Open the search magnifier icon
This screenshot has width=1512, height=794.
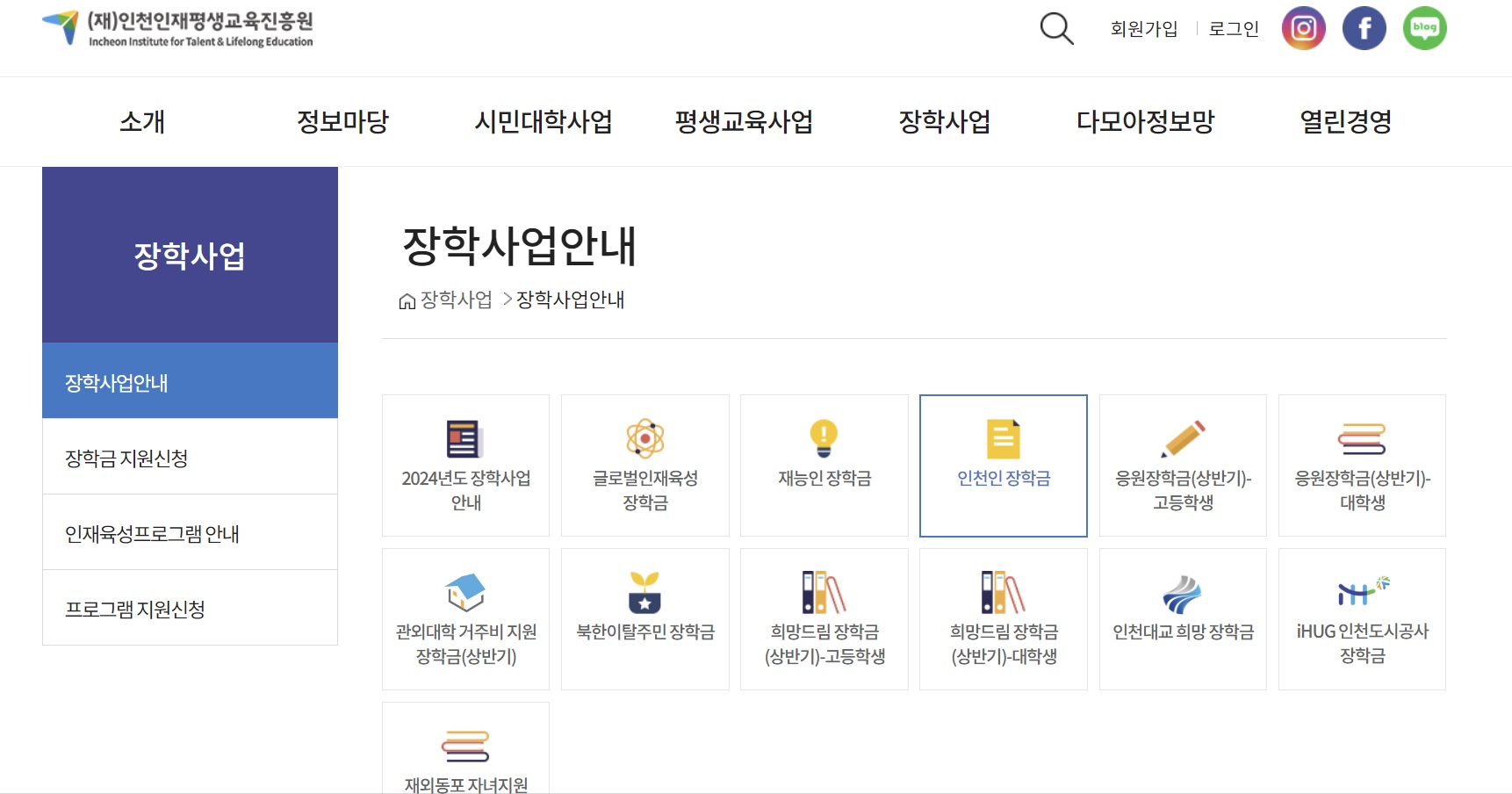(1056, 29)
